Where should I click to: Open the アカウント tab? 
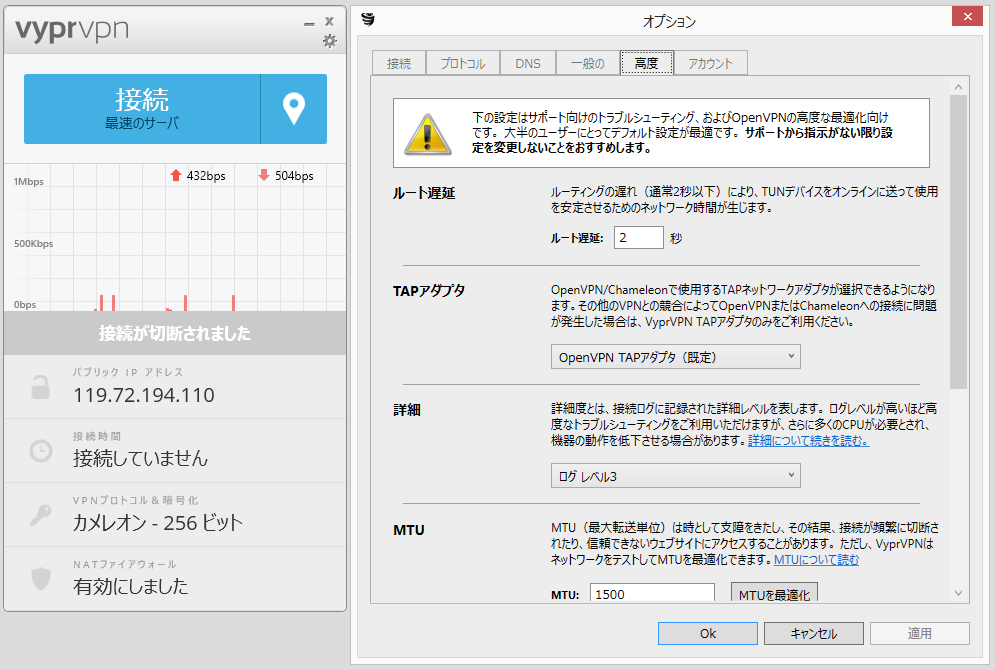[710, 63]
